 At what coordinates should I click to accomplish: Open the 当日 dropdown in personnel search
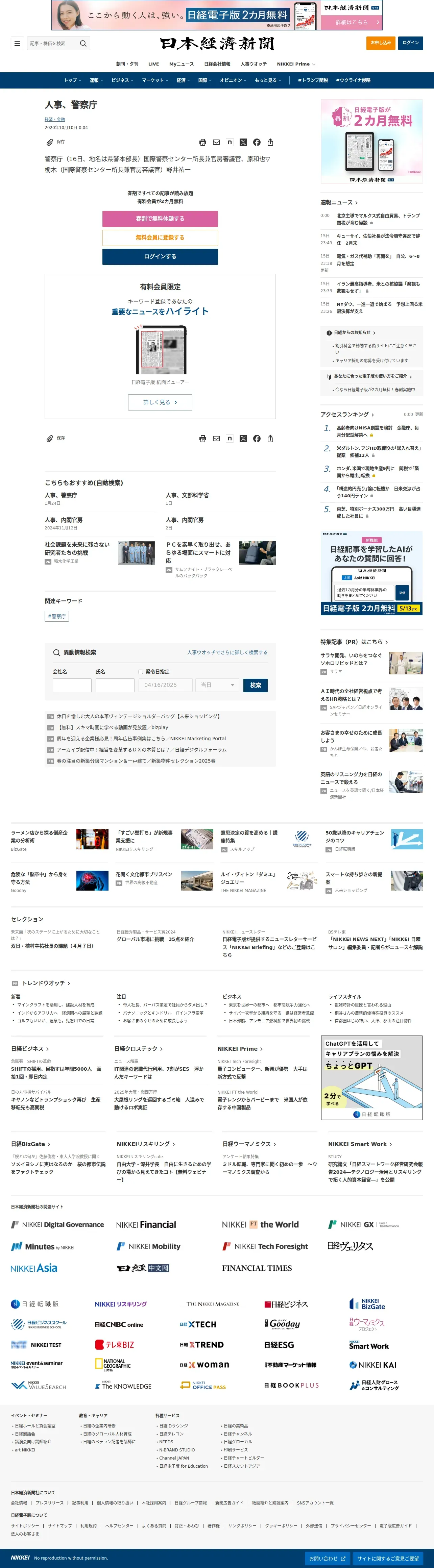pyautogui.click(x=217, y=686)
